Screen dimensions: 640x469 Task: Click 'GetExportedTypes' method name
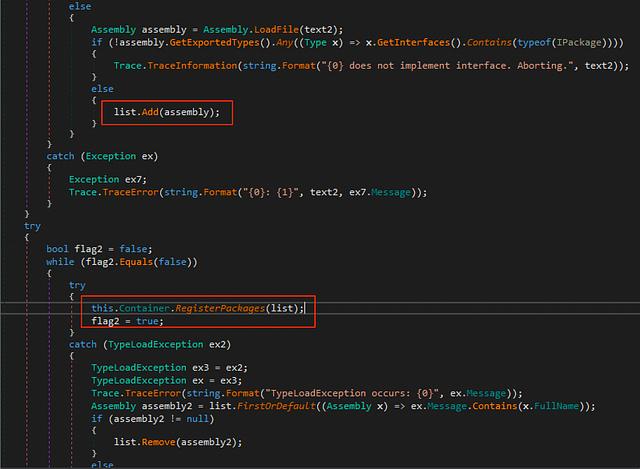(214, 42)
